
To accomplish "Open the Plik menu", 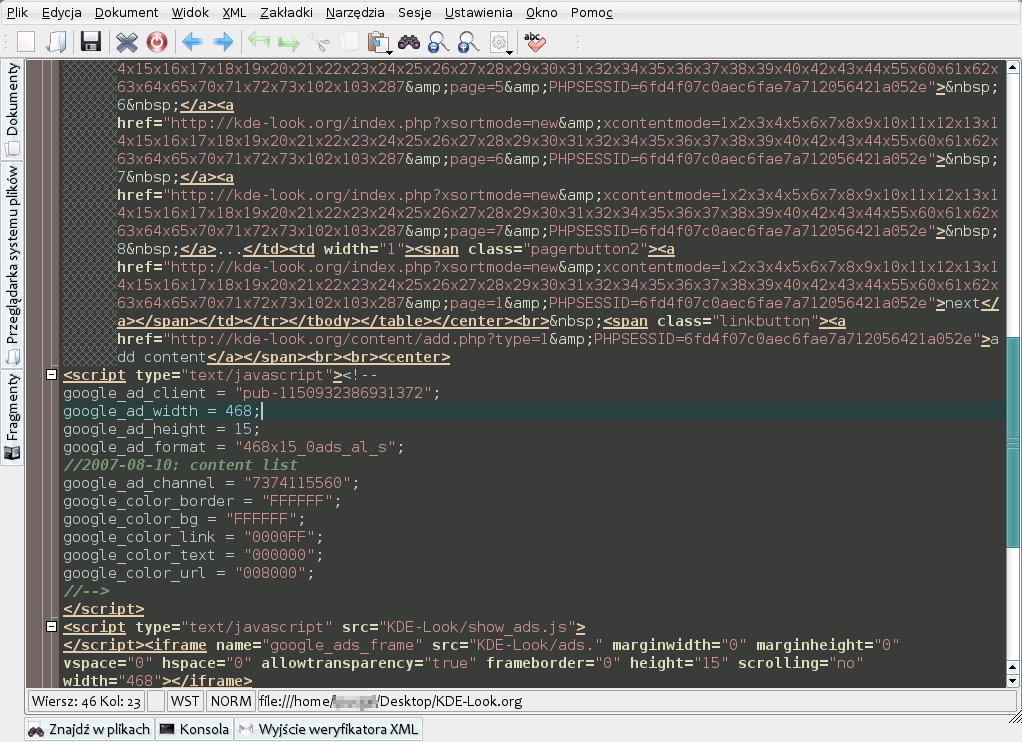I will coord(17,12).
